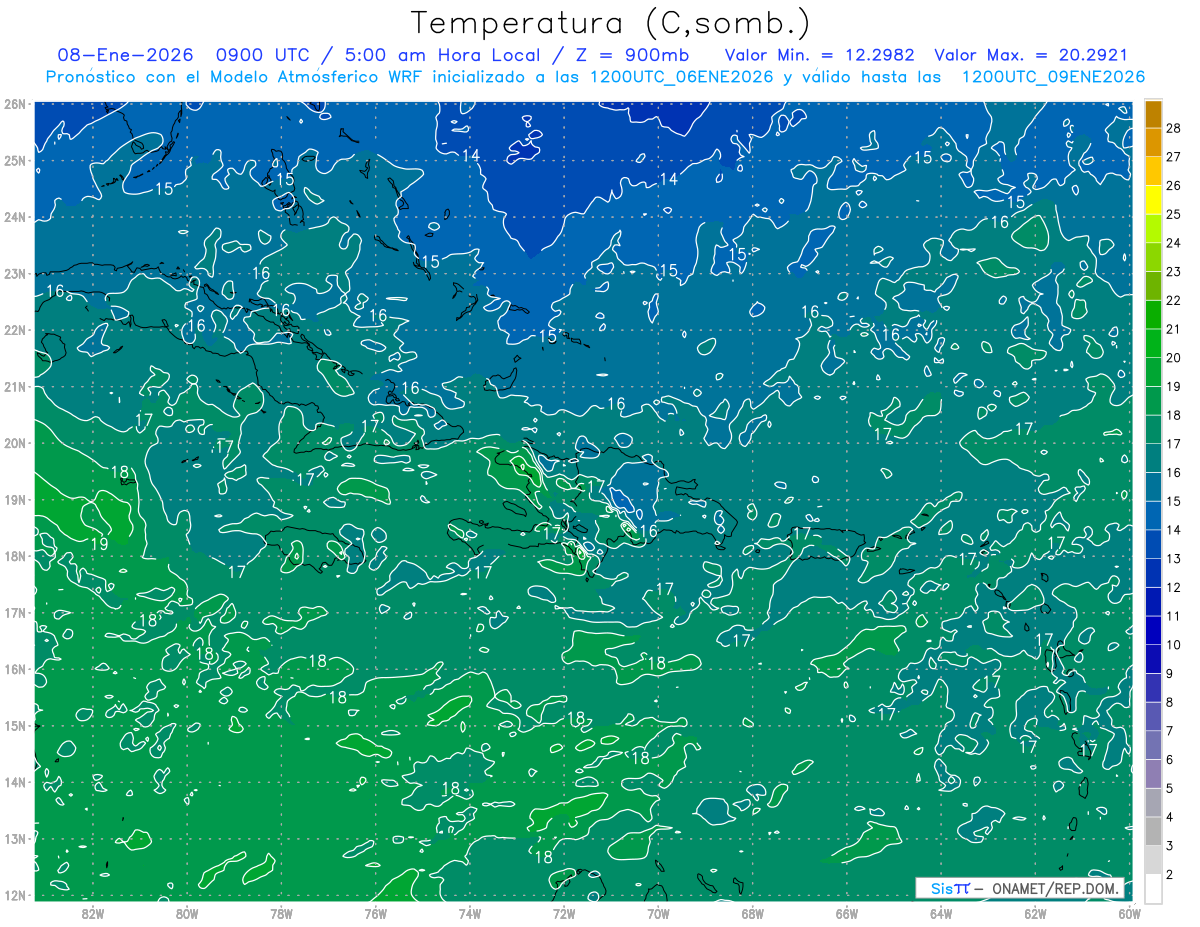Viewport: 1200px width, 927px height.
Task: Click the colorbar label '6'
Action: coord(1169,760)
